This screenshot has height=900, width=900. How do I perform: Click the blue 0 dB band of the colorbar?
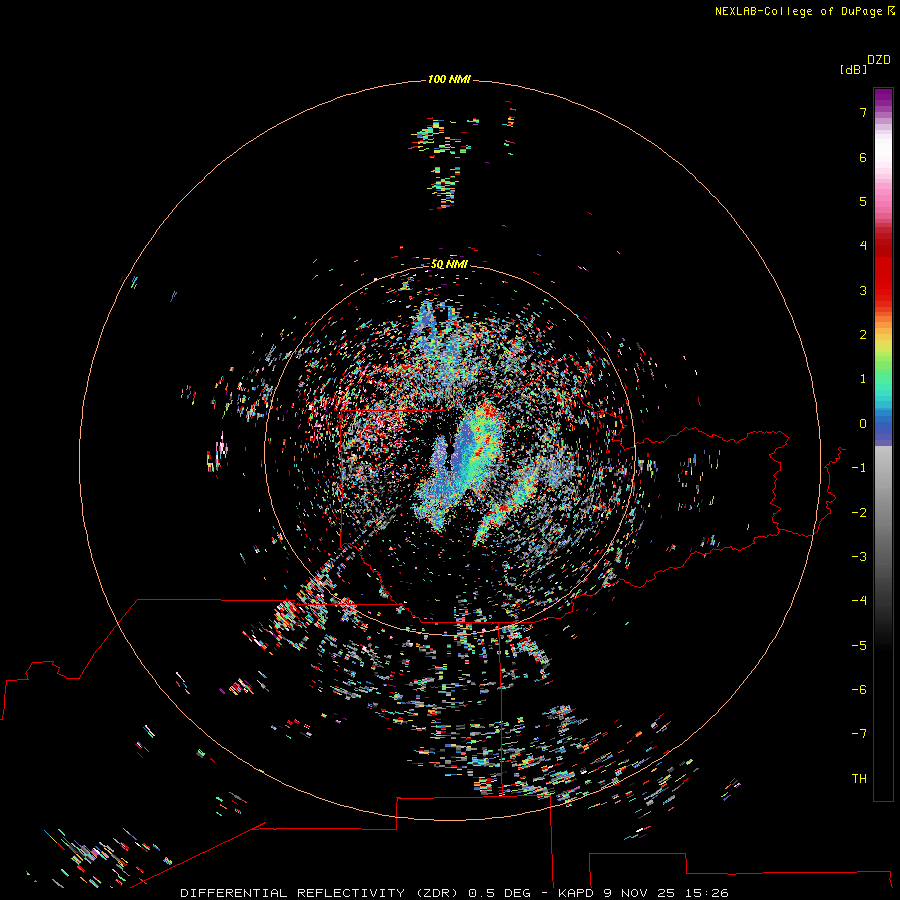pyautogui.click(x=883, y=425)
